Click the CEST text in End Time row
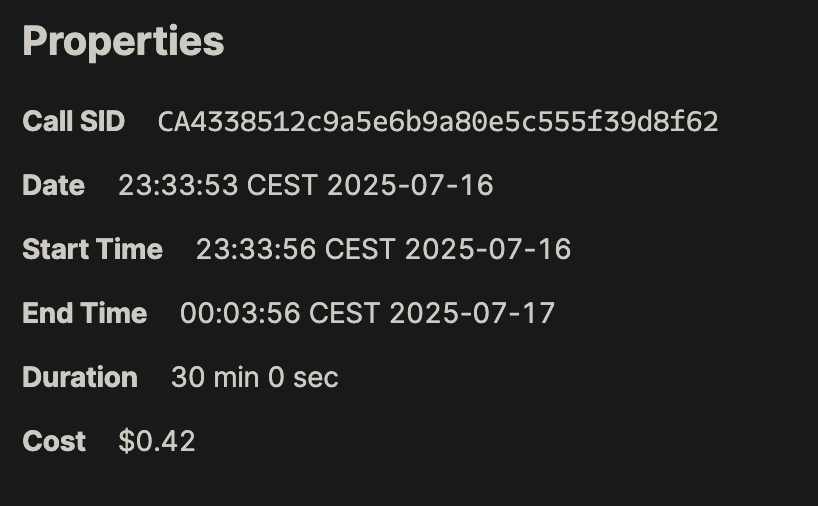Image resolution: width=818 pixels, height=506 pixels. (344, 313)
